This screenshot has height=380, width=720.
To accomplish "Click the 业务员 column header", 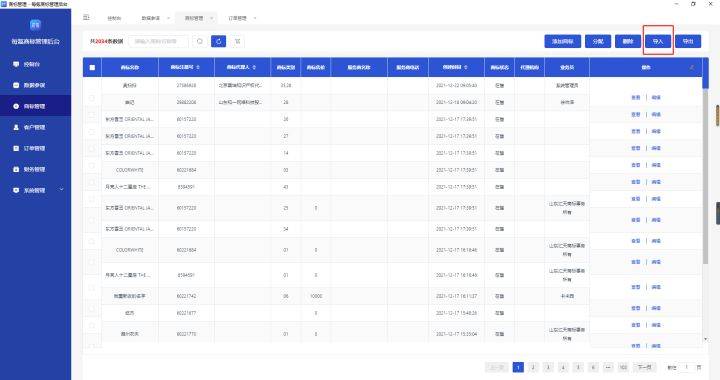I will pos(567,67).
